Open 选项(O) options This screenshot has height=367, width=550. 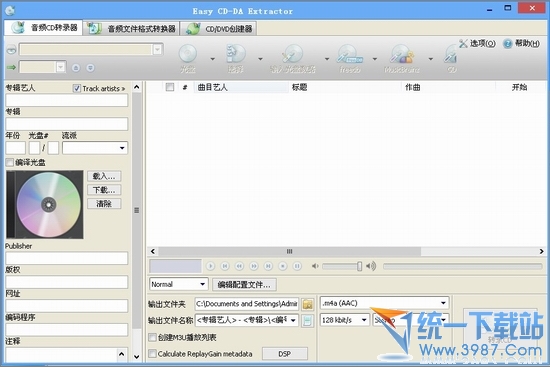477,44
